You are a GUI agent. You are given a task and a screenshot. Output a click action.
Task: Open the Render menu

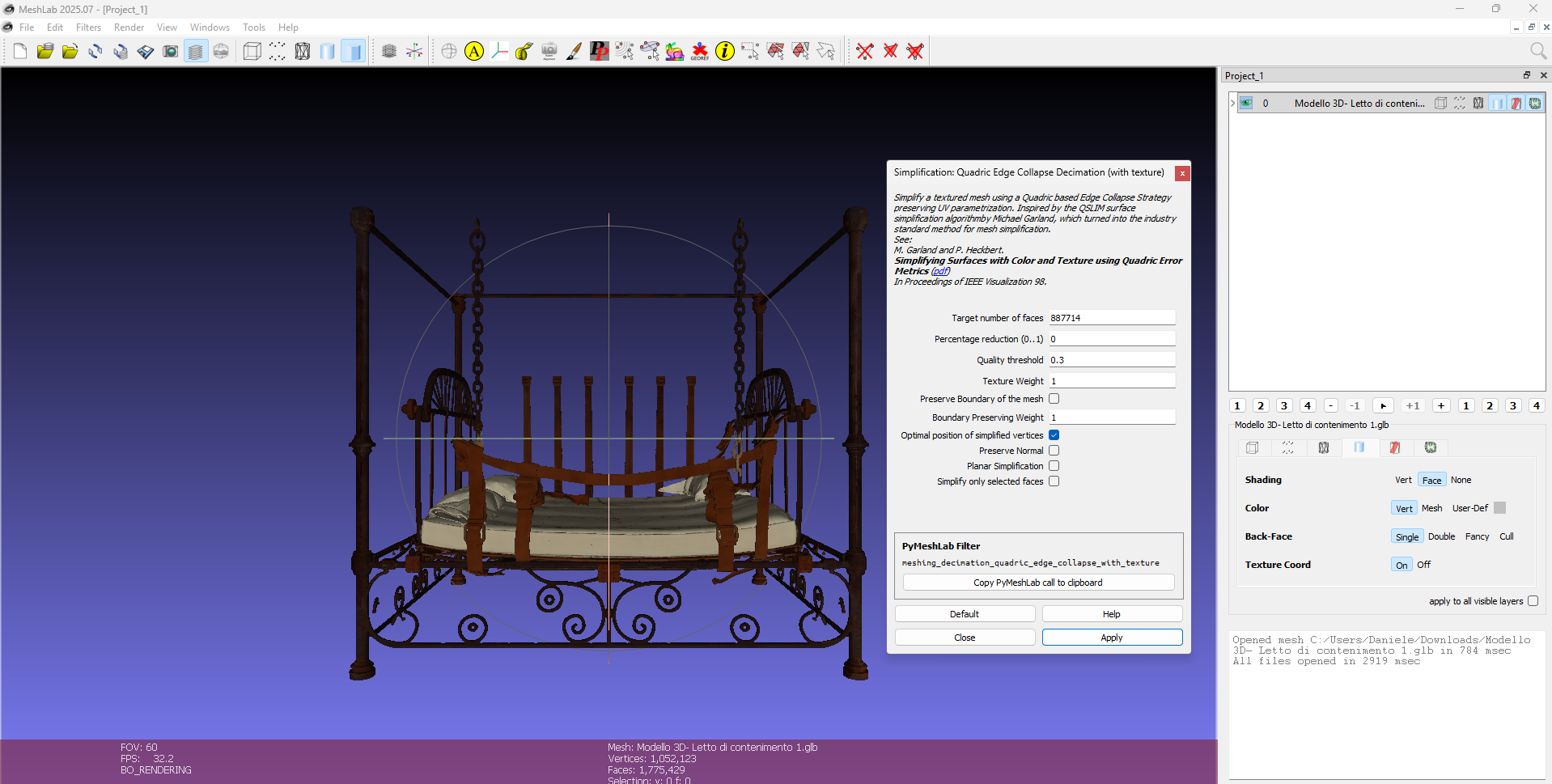pyautogui.click(x=129, y=28)
